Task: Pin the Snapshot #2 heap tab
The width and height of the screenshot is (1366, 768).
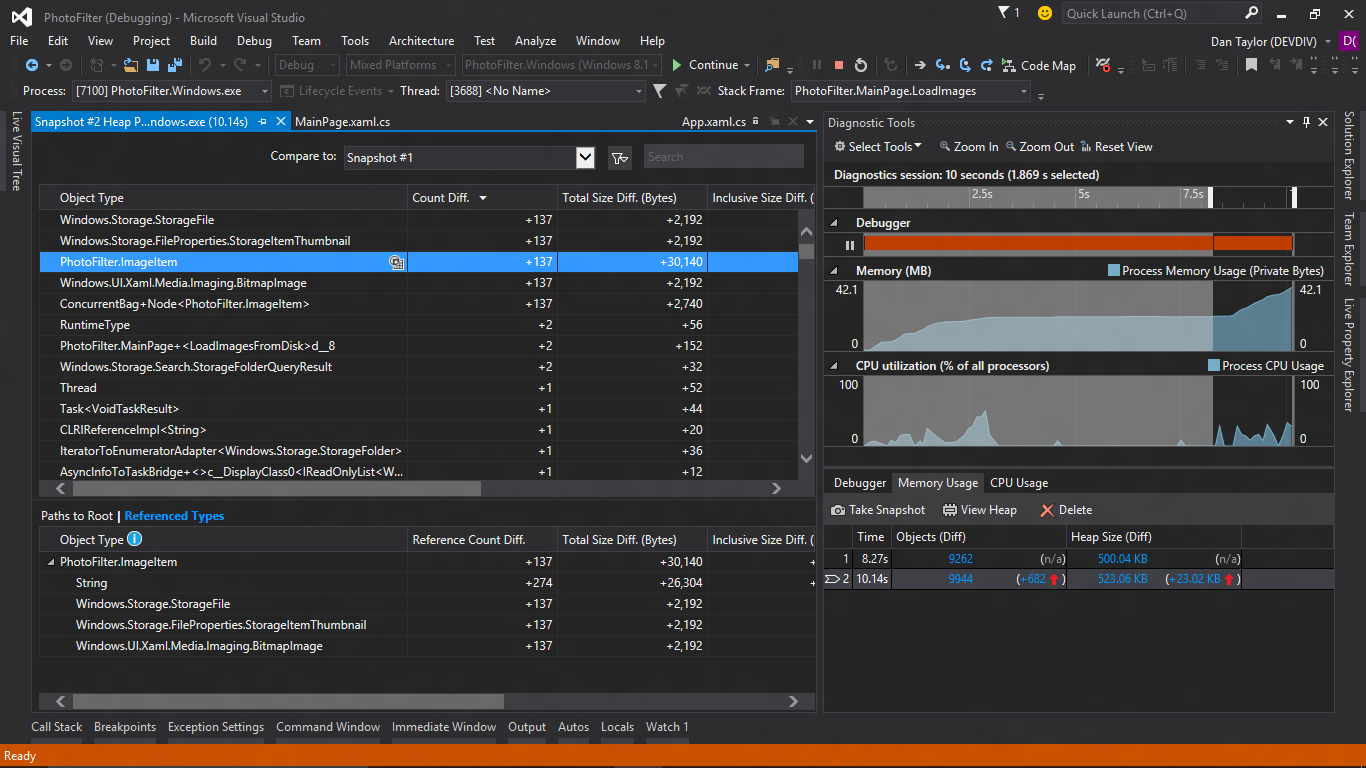Action: click(263, 122)
